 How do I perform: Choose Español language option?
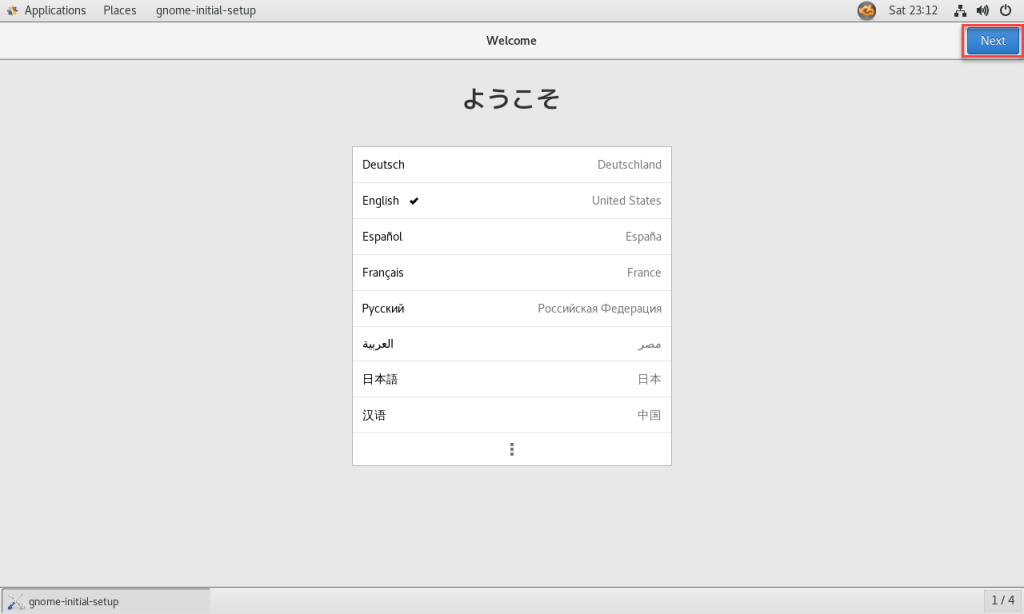[x=511, y=236]
